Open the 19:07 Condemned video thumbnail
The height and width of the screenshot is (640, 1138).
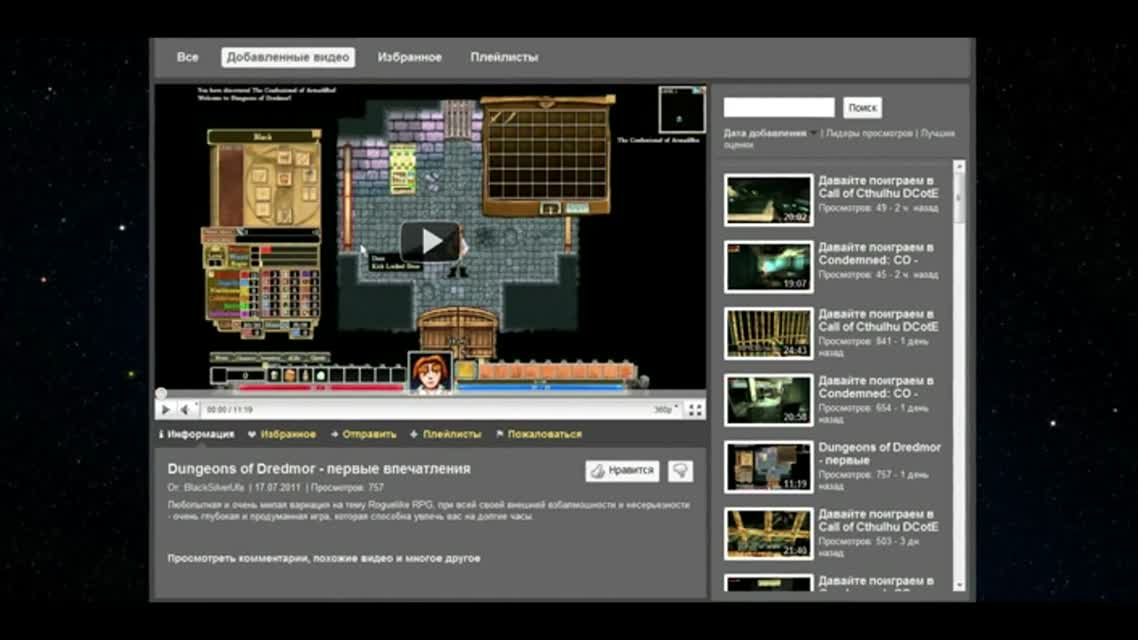769,267
